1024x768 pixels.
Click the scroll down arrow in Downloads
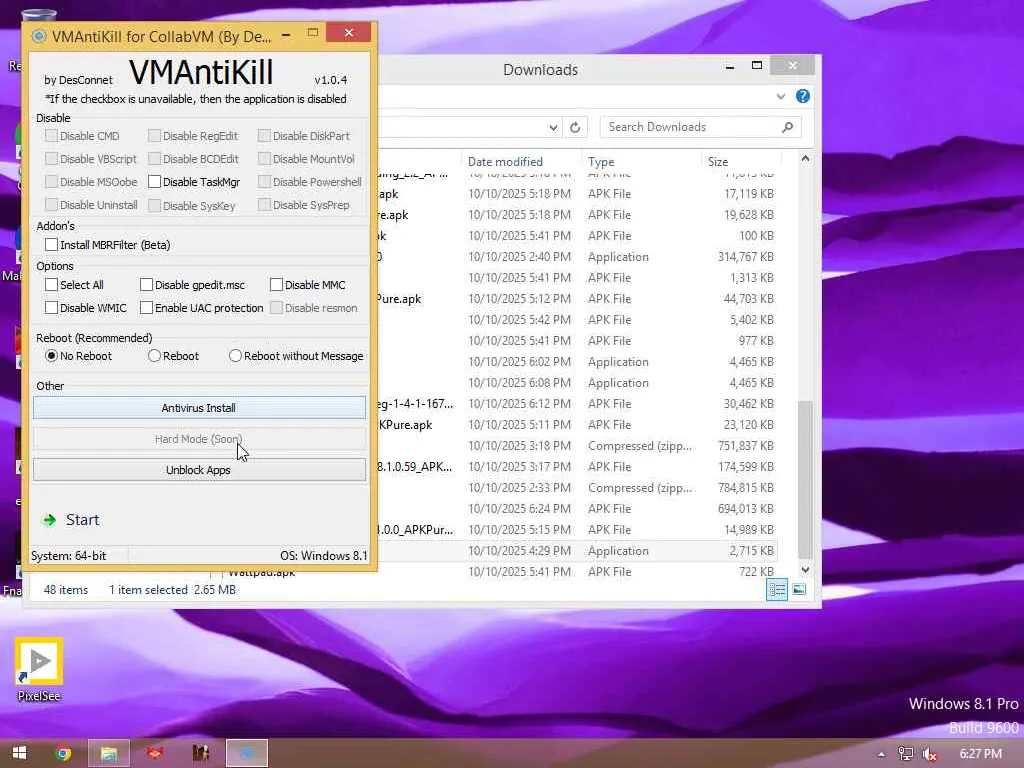[x=805, y=569]
